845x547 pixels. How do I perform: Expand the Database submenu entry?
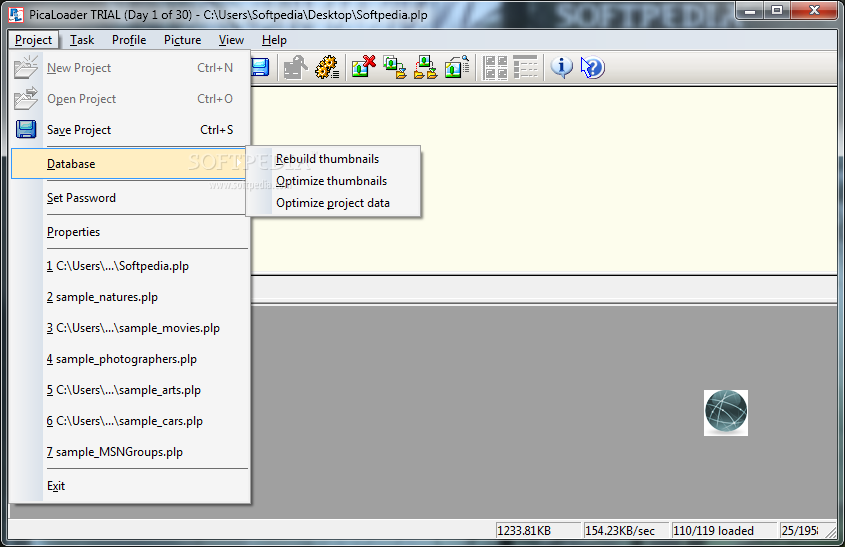129,164
